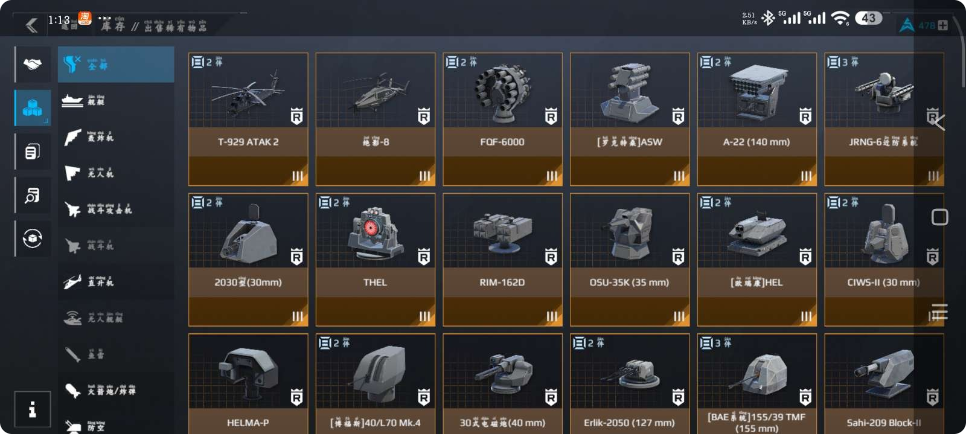The height and width of the screenshot is (434, 966).
Task: Open the T-929 ATAK 2 helicopter card
Action: pos(248,119)
